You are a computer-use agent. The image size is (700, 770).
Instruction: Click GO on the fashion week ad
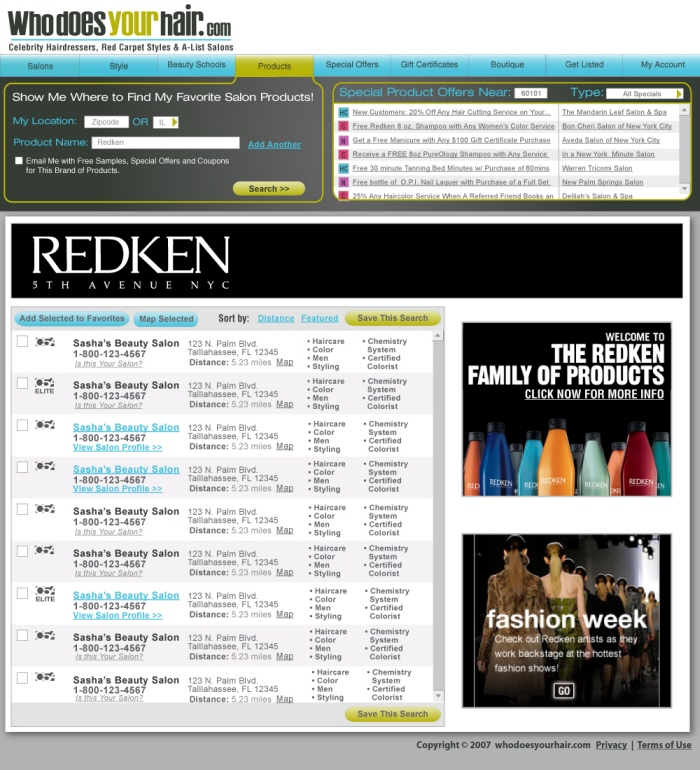pyautogui.click(x=564, y=691)
